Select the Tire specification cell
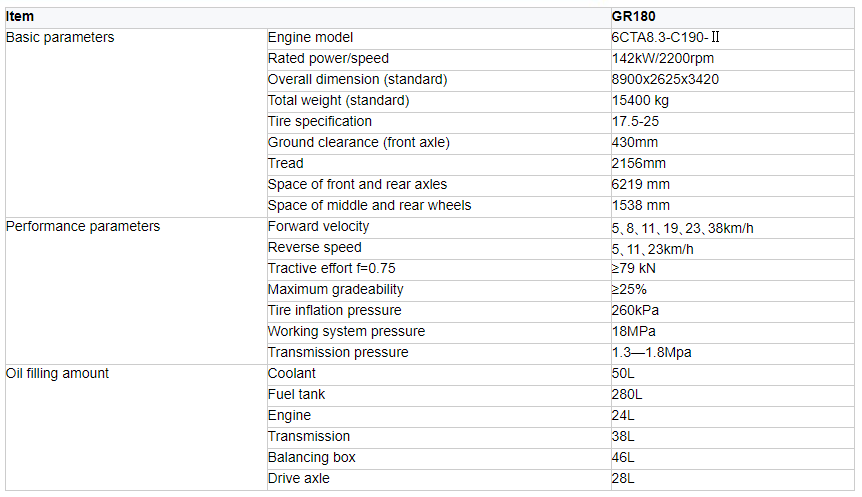This screenshot has height=497, width=862. [319, 121]
